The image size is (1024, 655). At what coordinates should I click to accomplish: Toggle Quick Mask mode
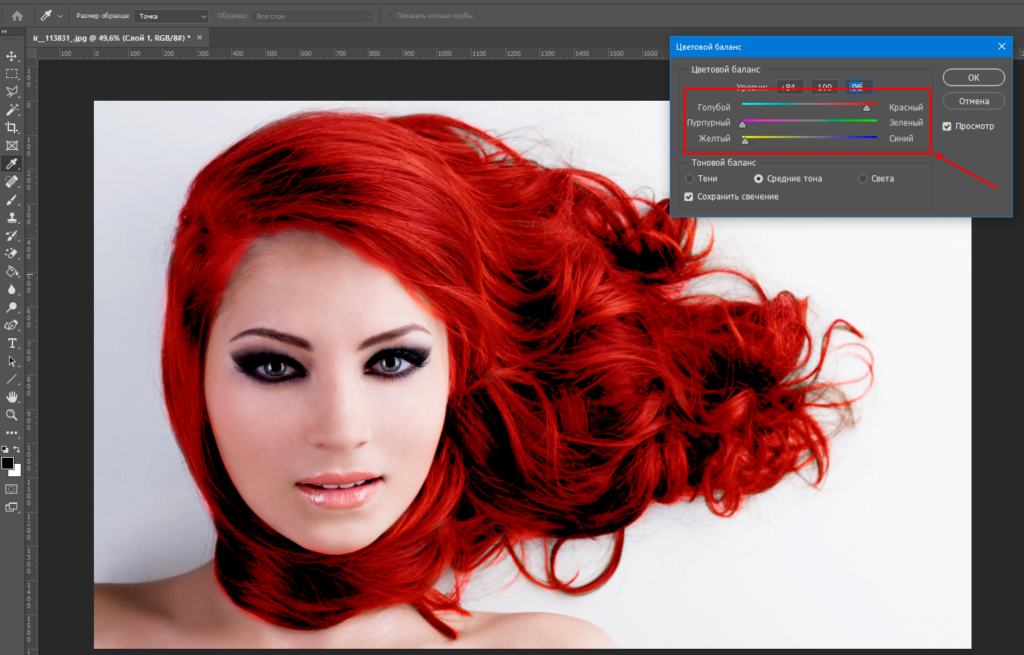click(x=12, y=488)
